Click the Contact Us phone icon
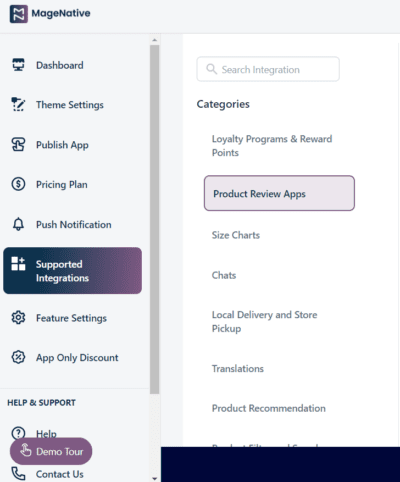The width and height of the screenshot is (400, 482). click(18, 474)
